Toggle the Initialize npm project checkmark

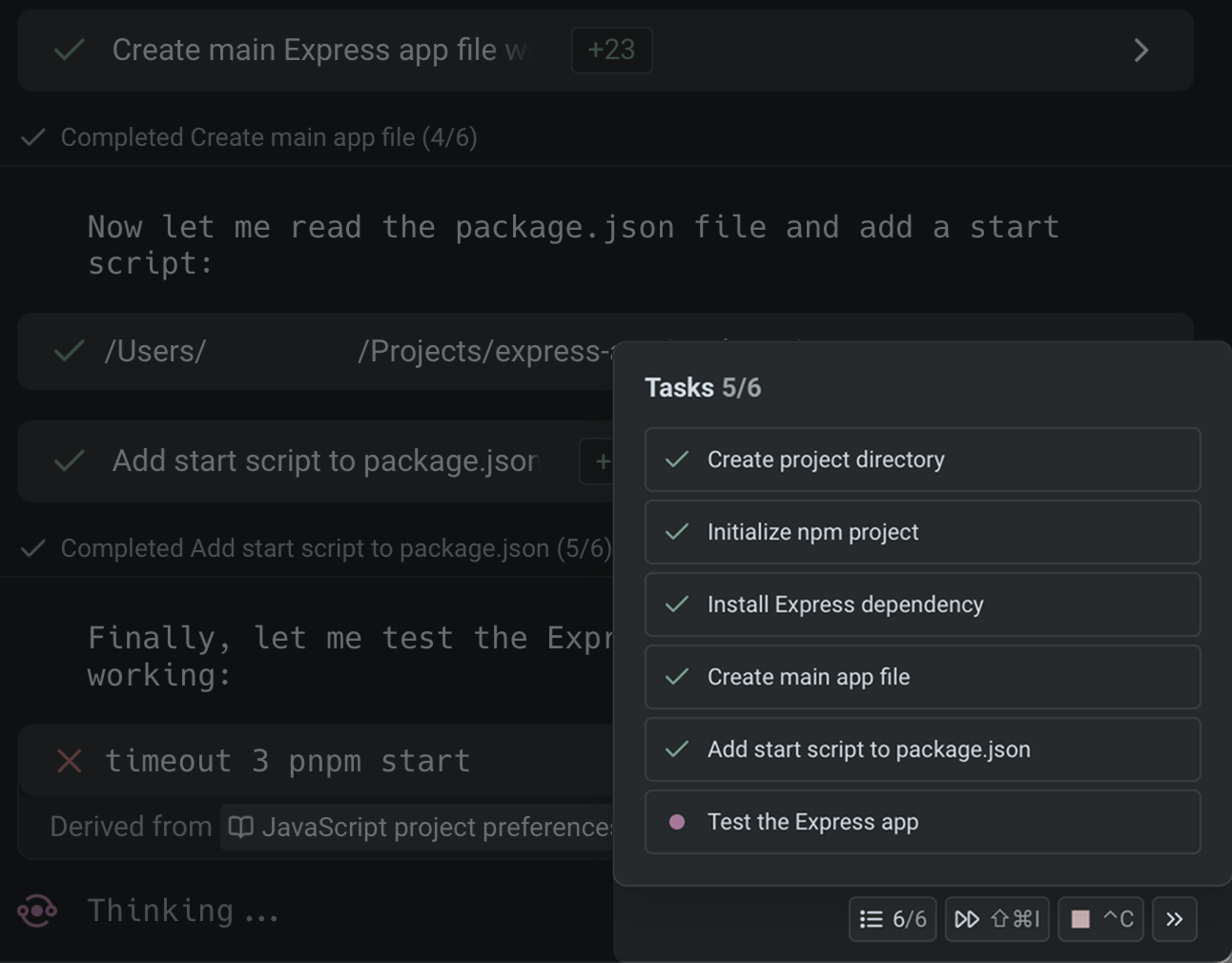click(677, 532)
